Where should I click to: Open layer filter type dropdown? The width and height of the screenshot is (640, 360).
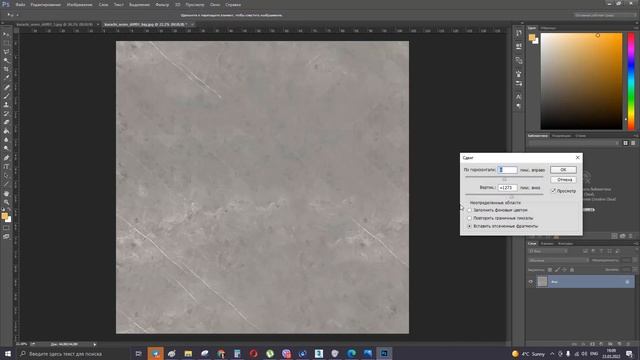pos(548,251)
